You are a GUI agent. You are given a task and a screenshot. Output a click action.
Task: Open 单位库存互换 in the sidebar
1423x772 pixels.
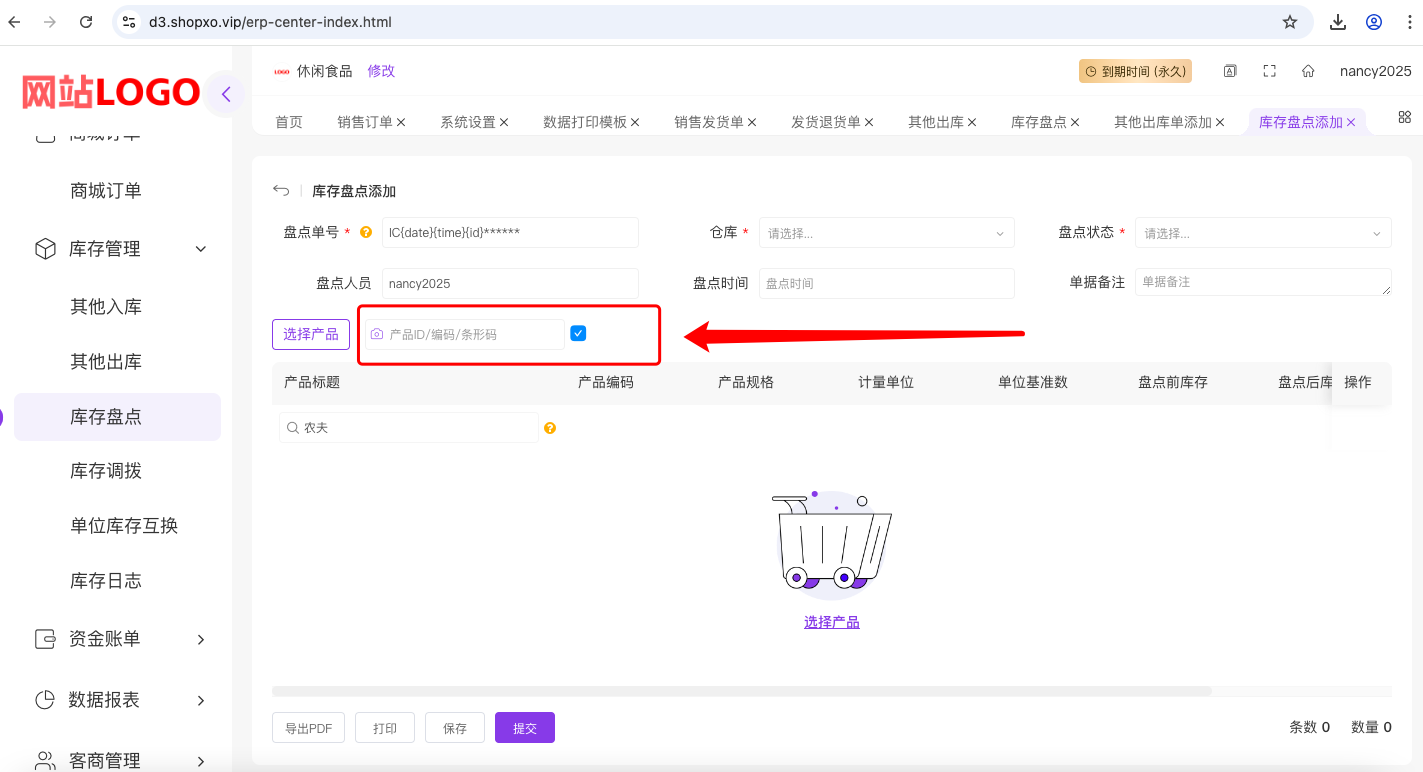(x=124, y=526)
